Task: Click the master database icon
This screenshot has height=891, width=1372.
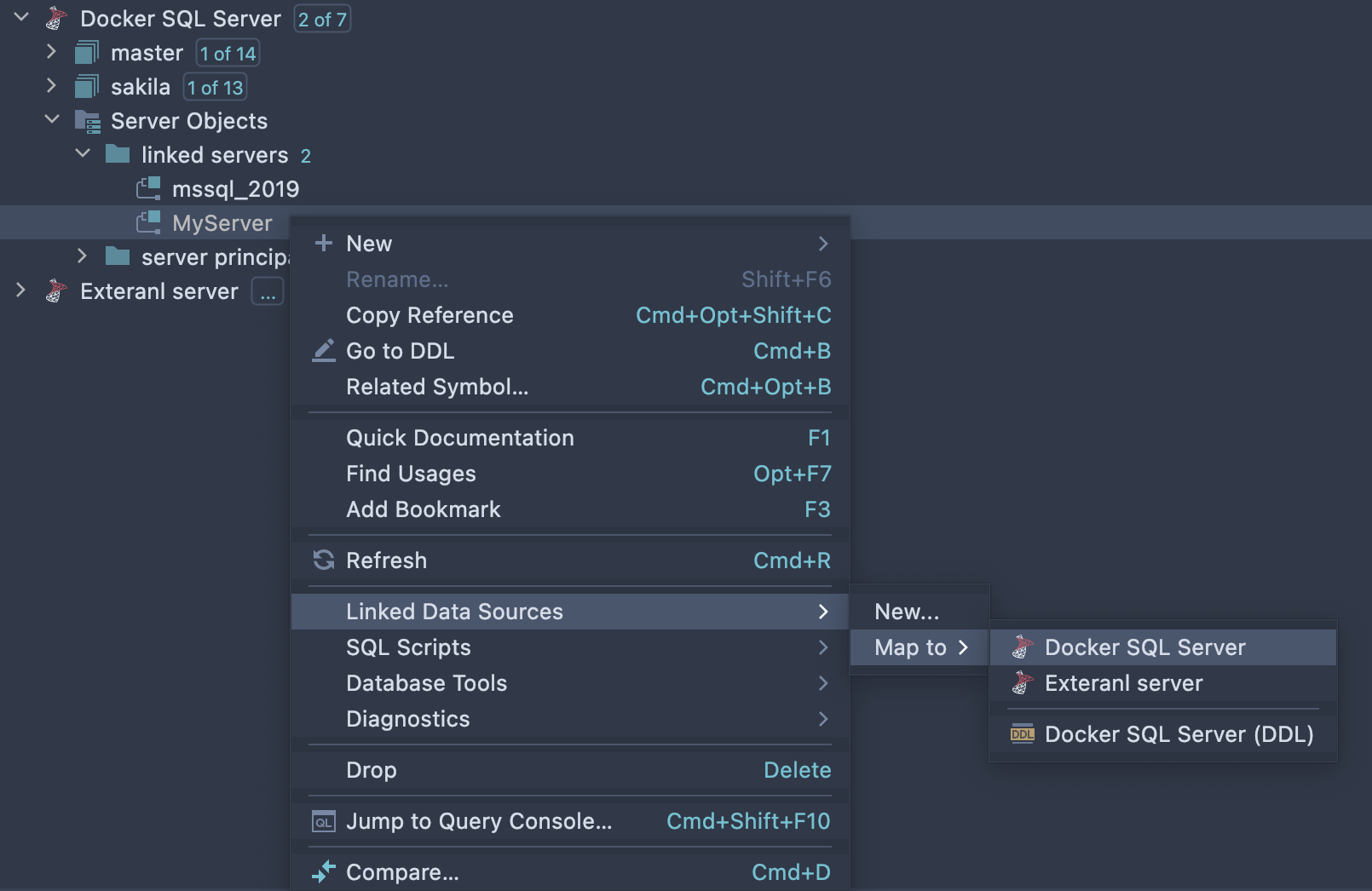Action: pos(87,53)
